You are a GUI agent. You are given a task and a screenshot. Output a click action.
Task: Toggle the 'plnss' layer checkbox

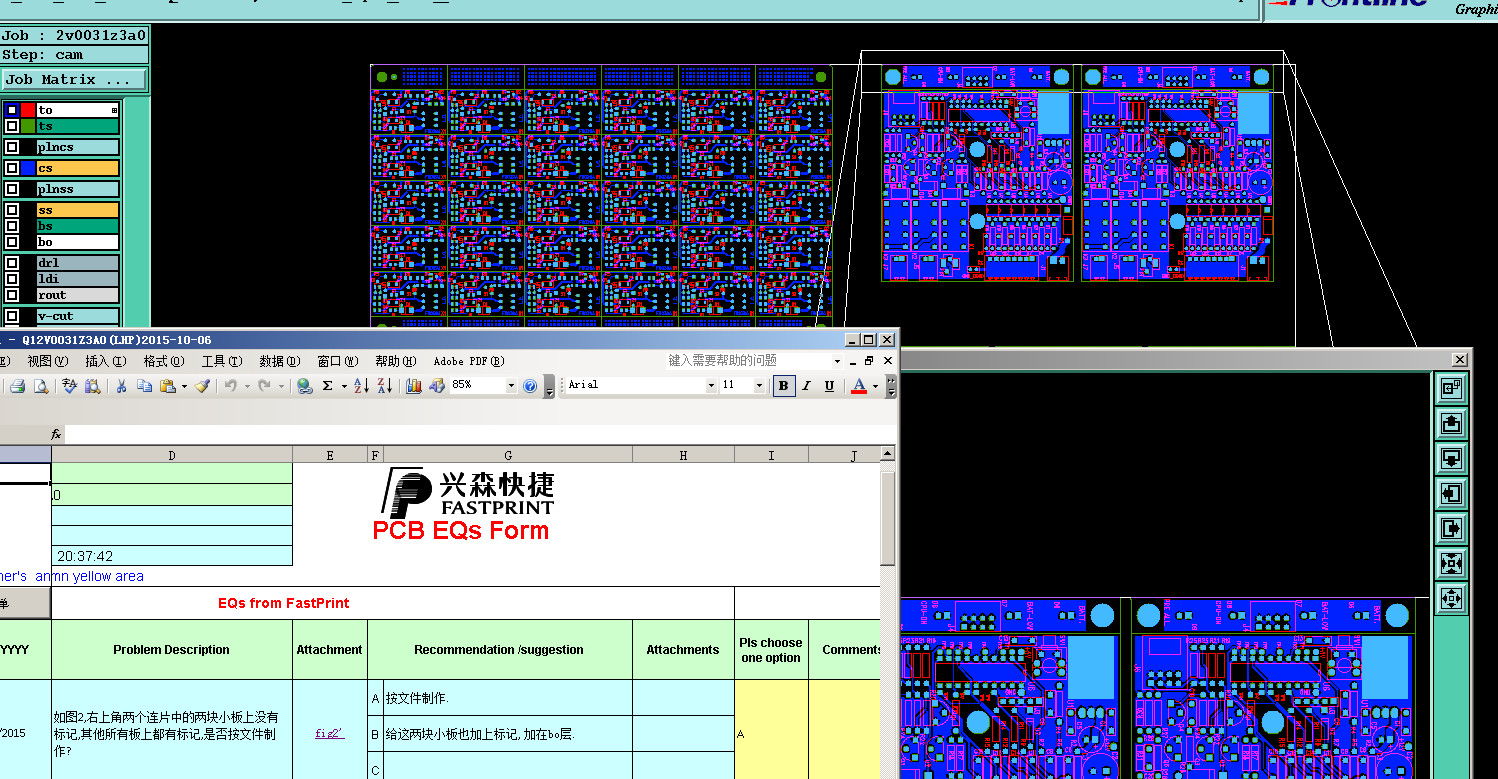(12, 189)
